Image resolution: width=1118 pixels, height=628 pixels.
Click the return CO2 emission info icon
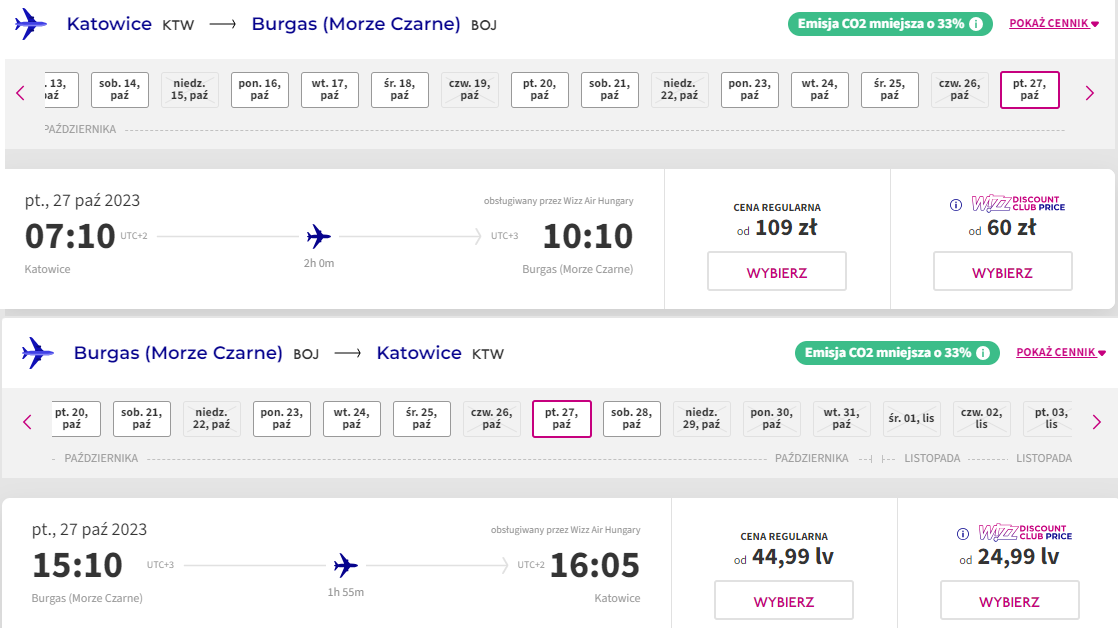[x=983, y=353]
